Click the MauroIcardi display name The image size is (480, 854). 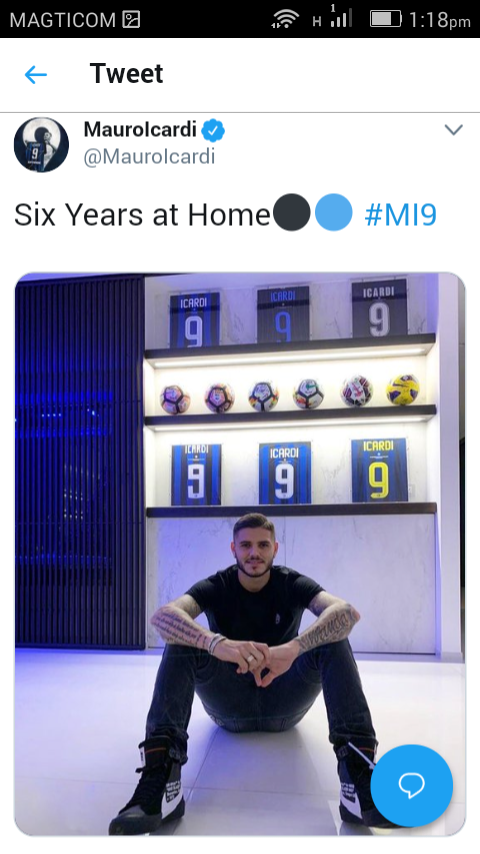click(x=140, y=130)
